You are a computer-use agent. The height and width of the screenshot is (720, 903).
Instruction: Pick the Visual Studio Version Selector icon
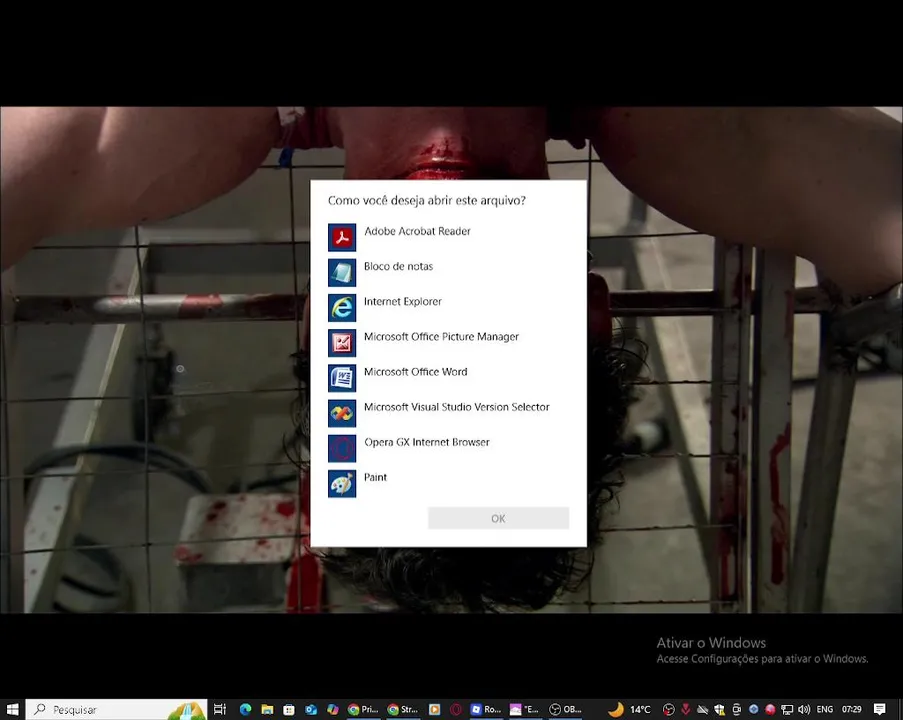[x=342, y=413]
